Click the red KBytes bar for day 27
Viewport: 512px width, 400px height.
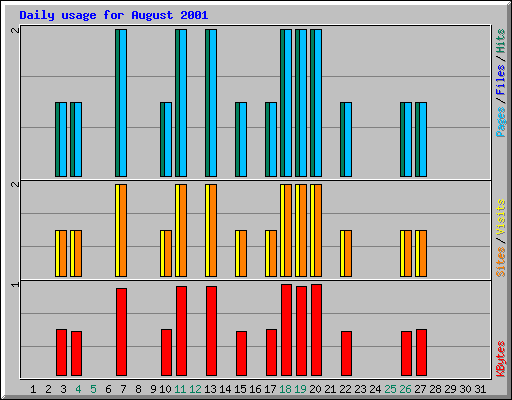(421, 353)
